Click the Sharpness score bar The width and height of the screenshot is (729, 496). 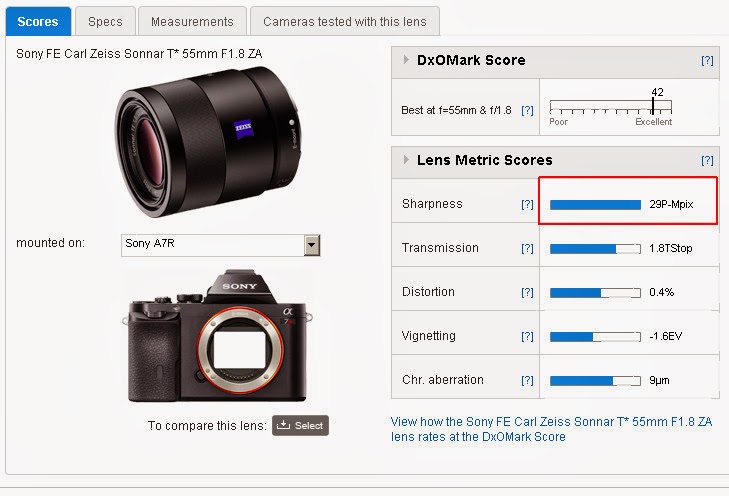pyautogui.click(x=595, y=205)
